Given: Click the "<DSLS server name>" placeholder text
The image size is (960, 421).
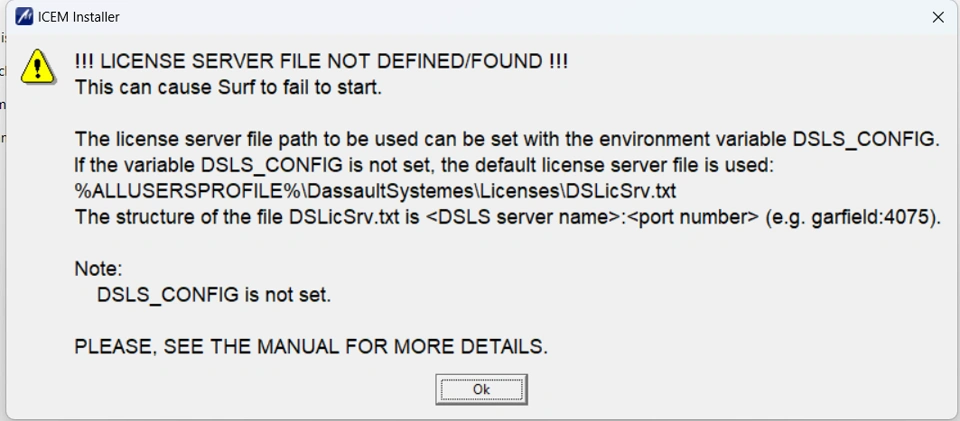Looking at the screenshot, I should (543, 217).
